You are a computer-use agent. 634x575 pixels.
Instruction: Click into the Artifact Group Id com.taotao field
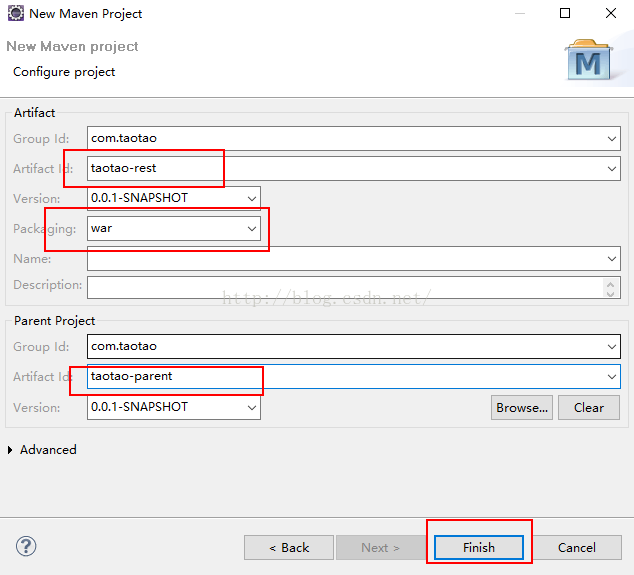pyautogui.click(x=354, y=139)
